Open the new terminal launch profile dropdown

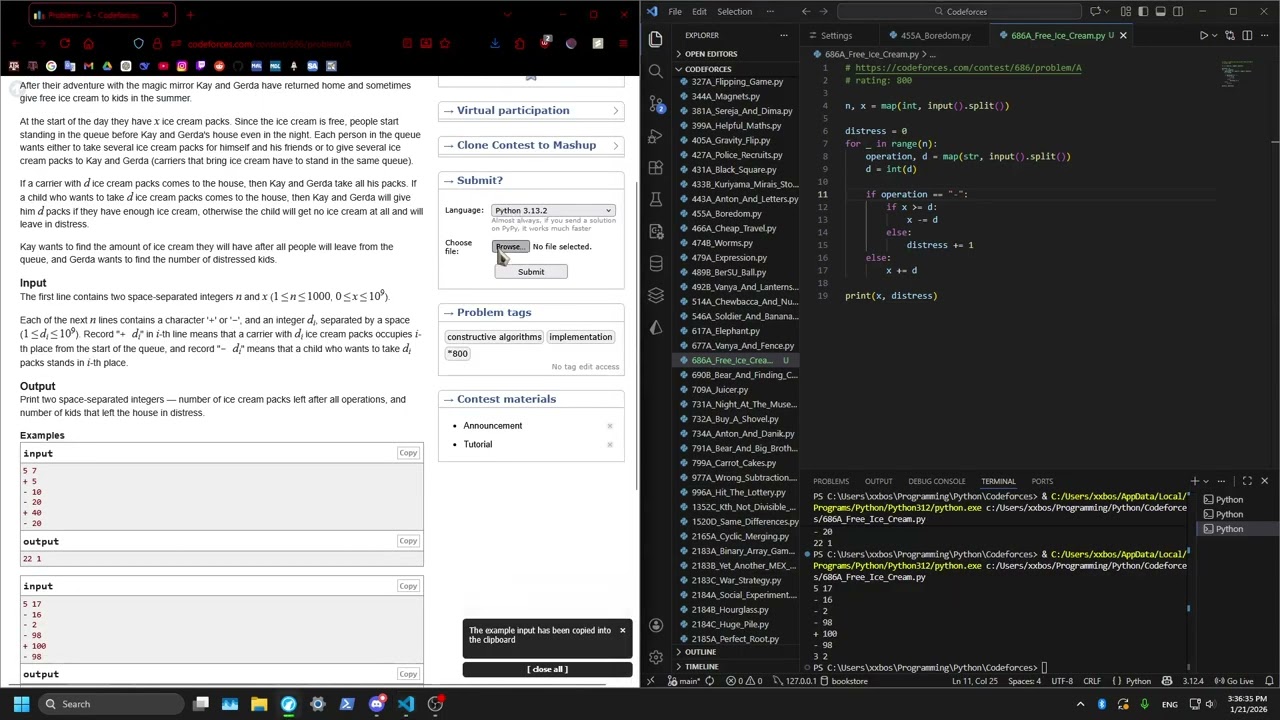pyautogui.click(x=1206, y=482)
